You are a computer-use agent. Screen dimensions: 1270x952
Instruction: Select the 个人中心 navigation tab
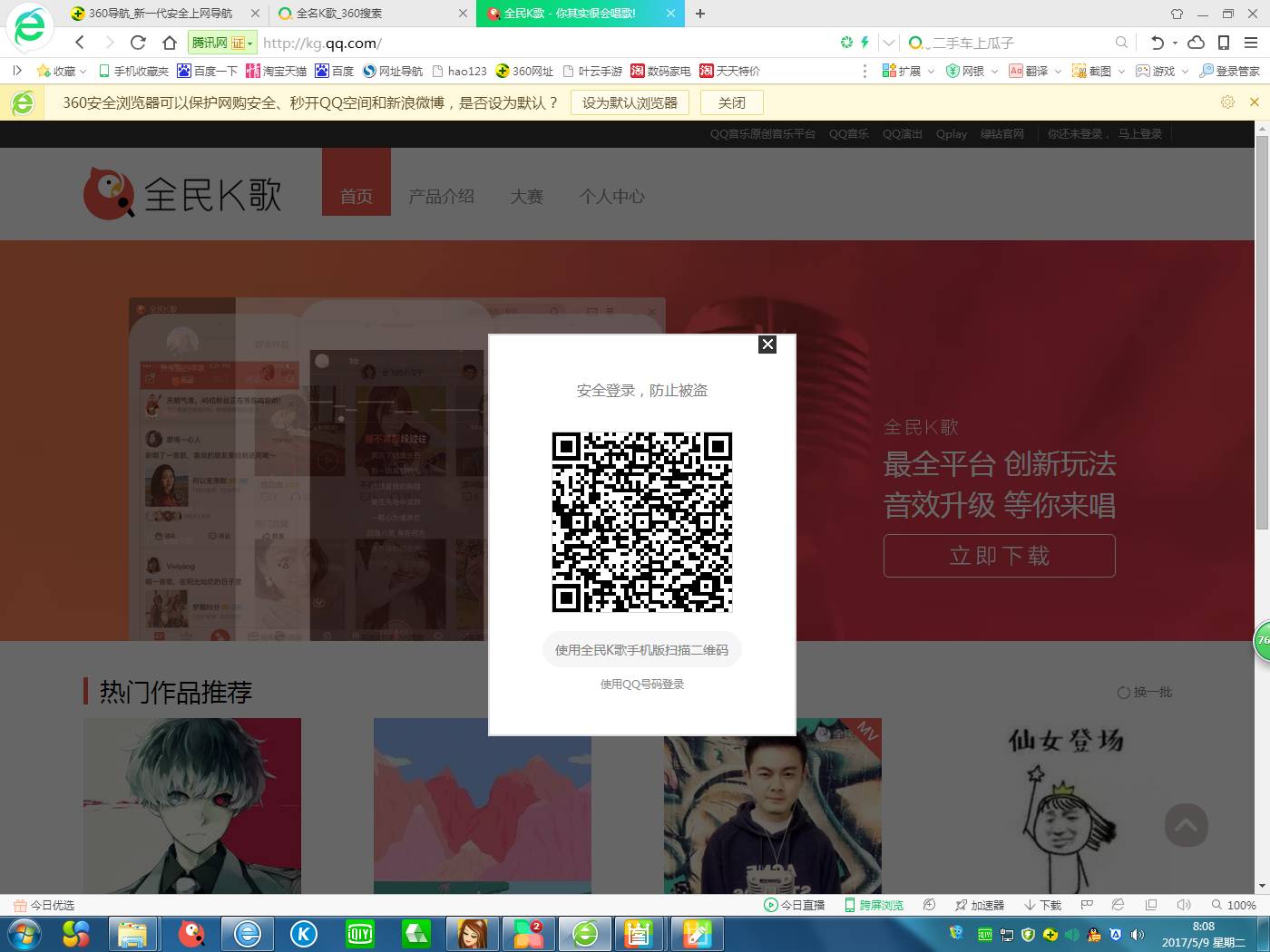pos(612,196)
